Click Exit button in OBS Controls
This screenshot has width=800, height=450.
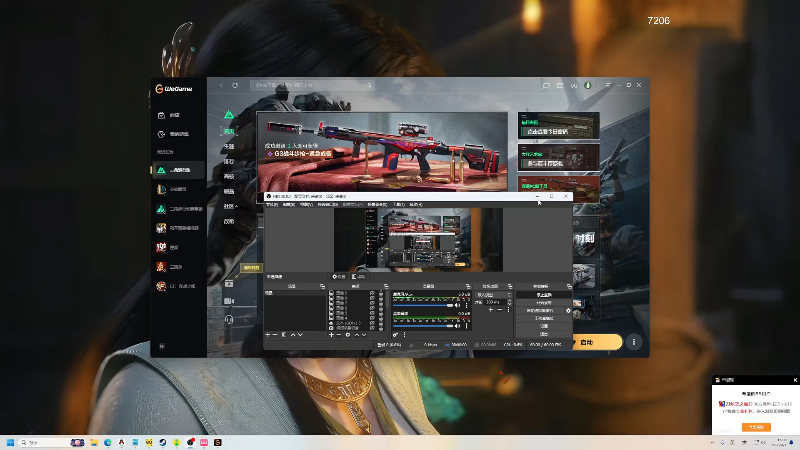[x=544, y=334]
